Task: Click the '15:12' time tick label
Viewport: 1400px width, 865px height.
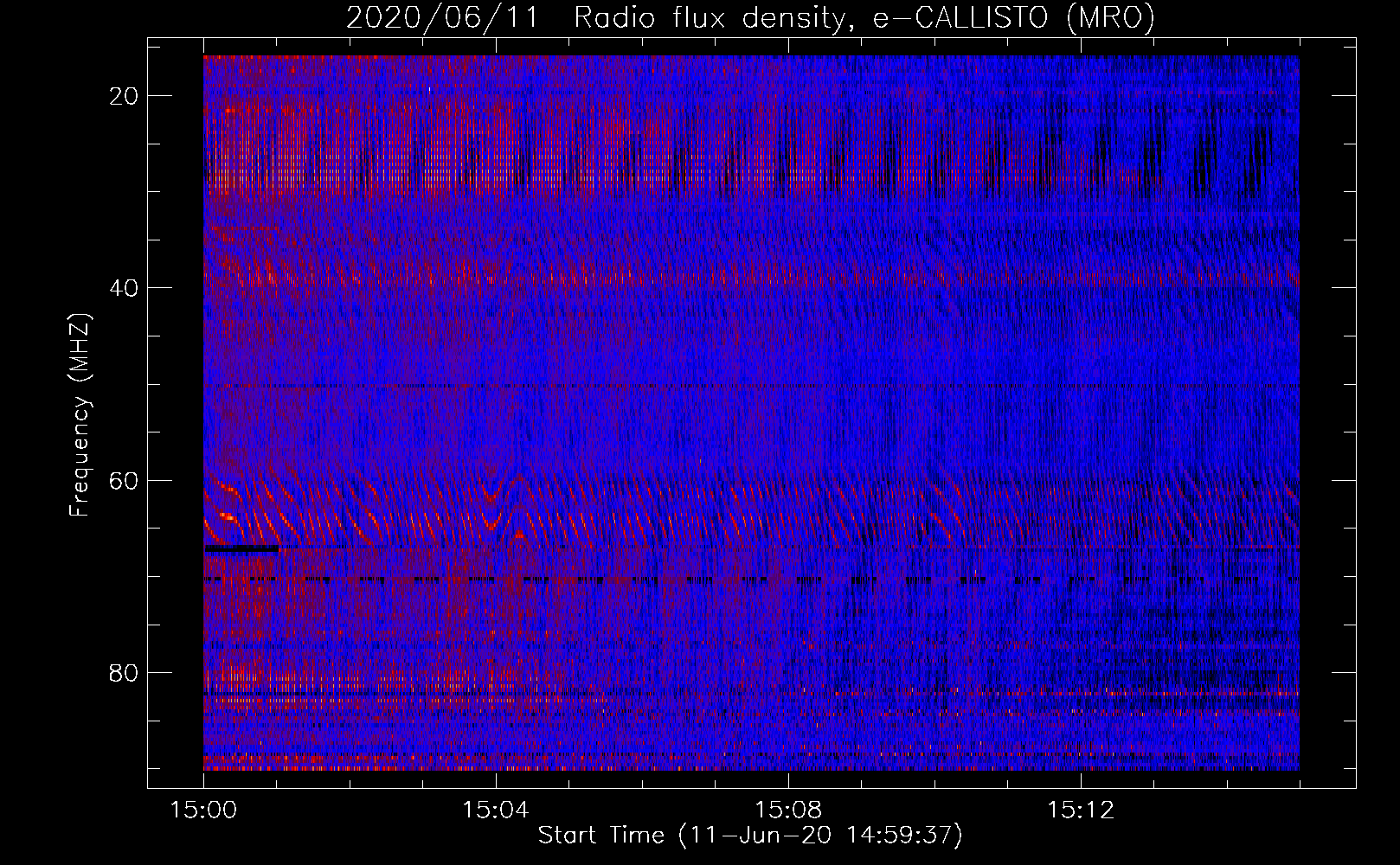Action: click(x=1080, y=811)
